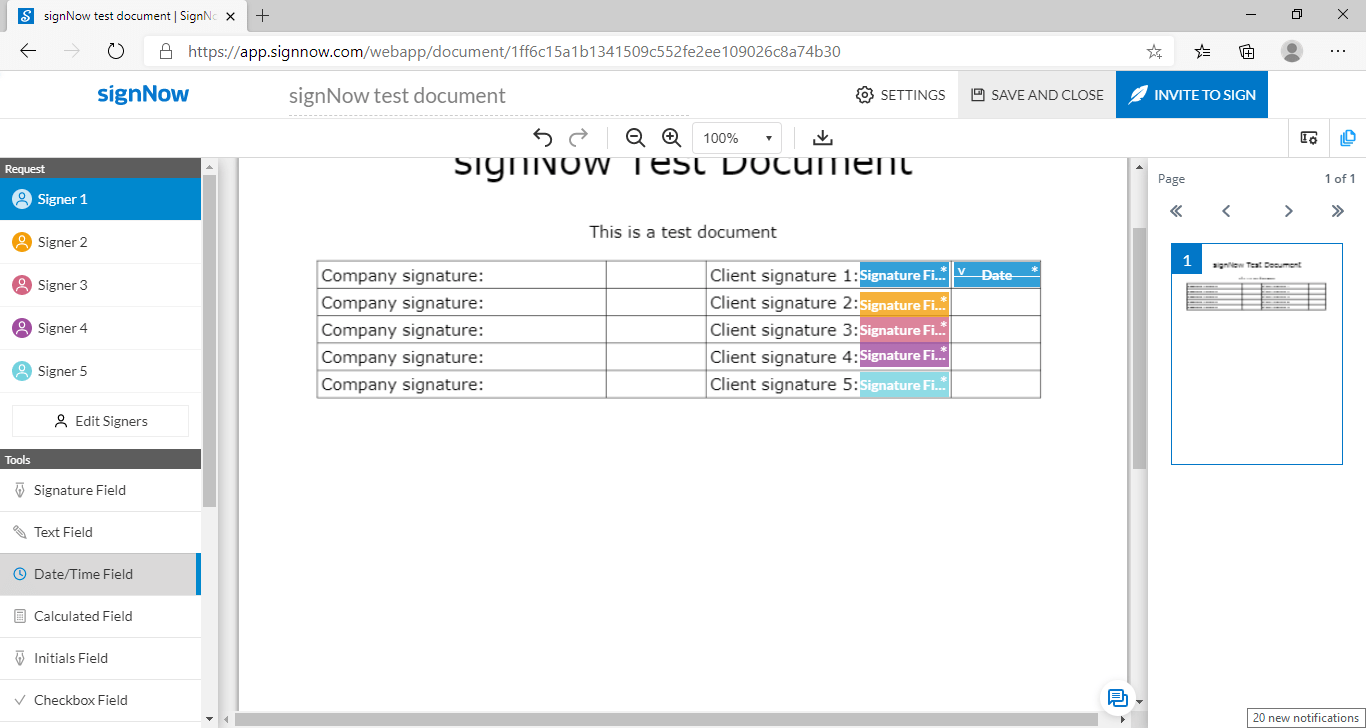Open a new browser tab

[263, 15]
